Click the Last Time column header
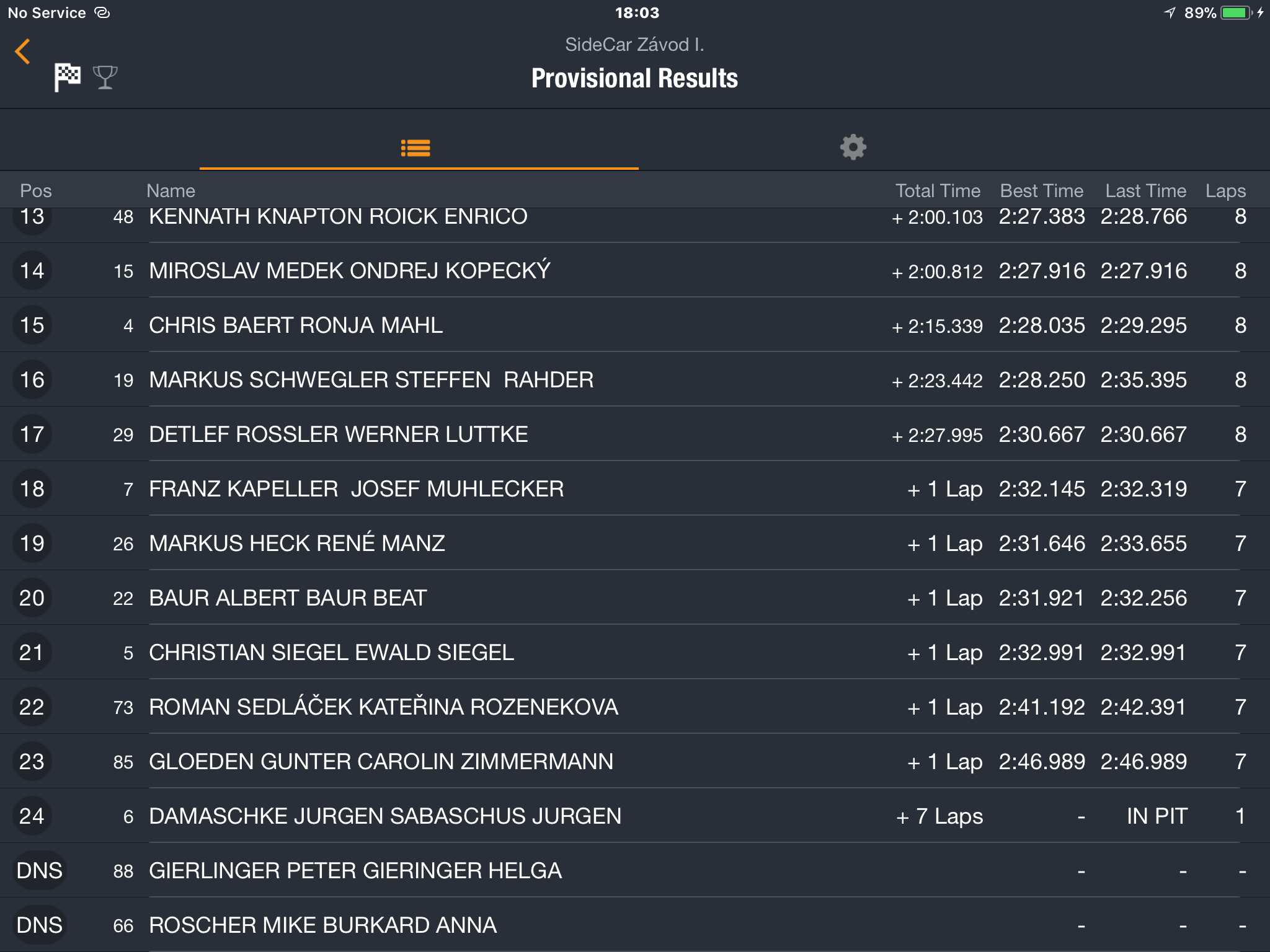 pos(1145,191)
